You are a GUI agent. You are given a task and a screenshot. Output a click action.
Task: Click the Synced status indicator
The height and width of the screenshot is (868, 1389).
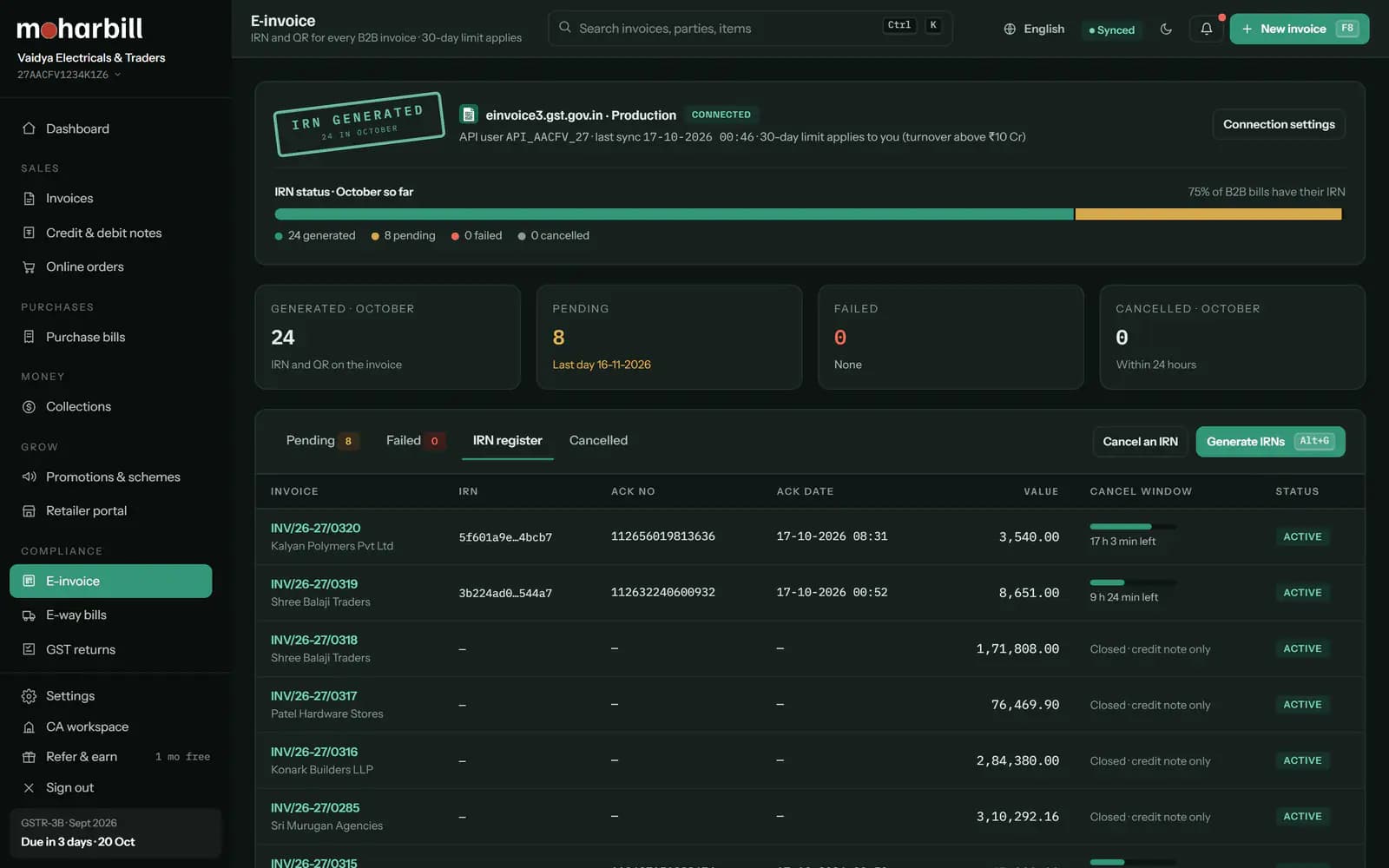tap(1112, 30)
